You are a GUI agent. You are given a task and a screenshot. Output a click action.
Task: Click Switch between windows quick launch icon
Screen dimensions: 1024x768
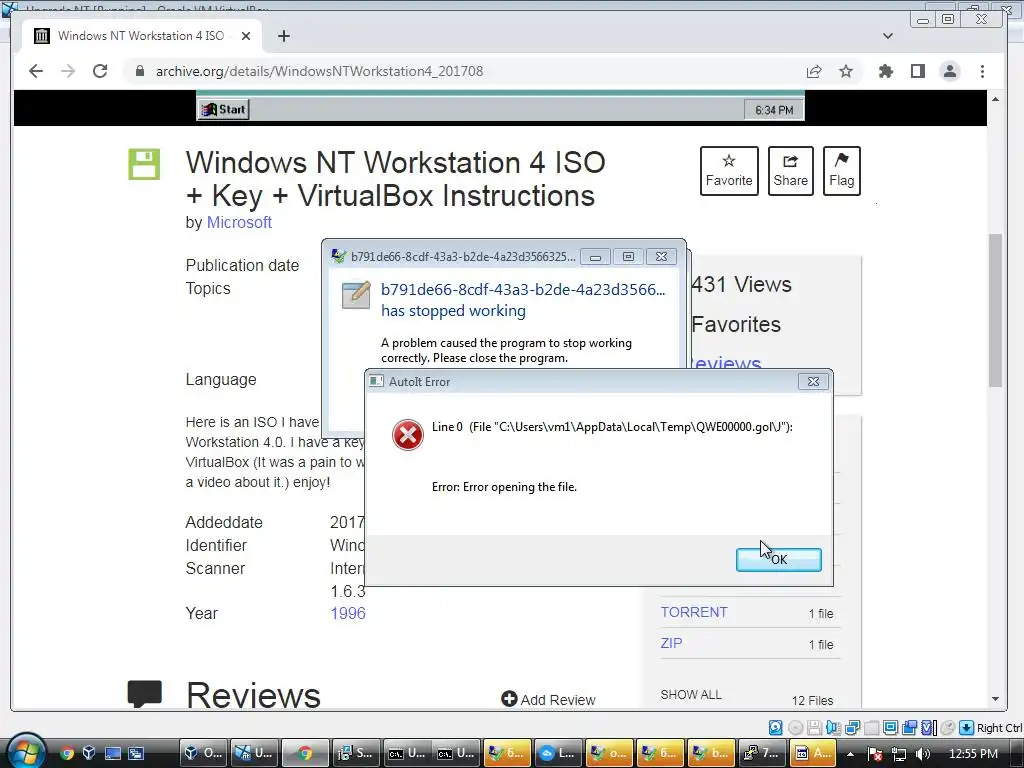[136, 753]
